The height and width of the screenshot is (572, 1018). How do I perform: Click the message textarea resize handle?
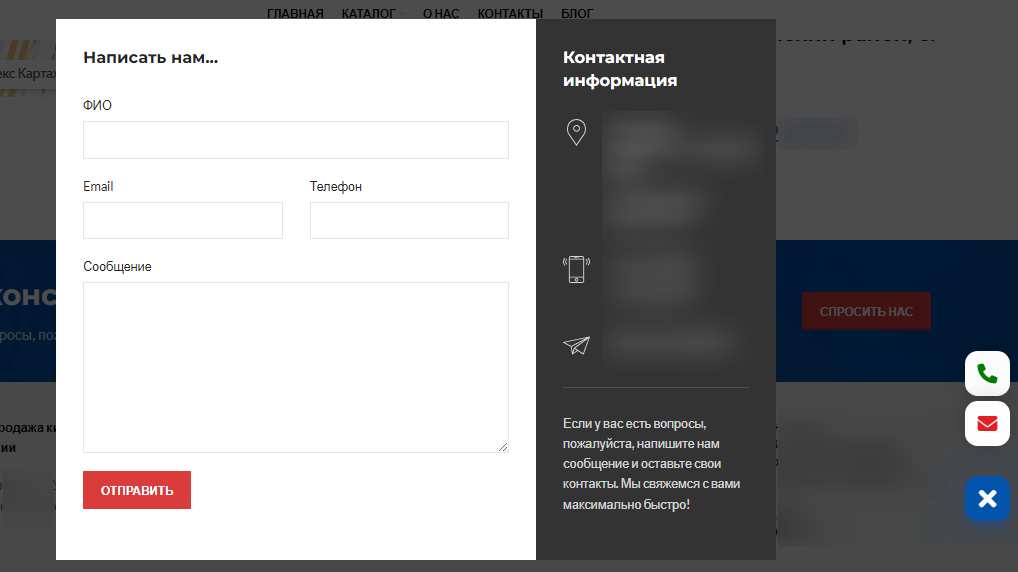[503, 447]
